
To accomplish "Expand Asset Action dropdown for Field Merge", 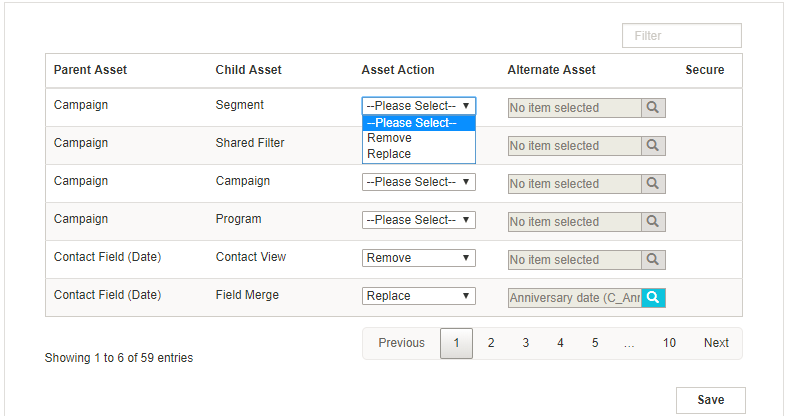I will coord(418,296).
